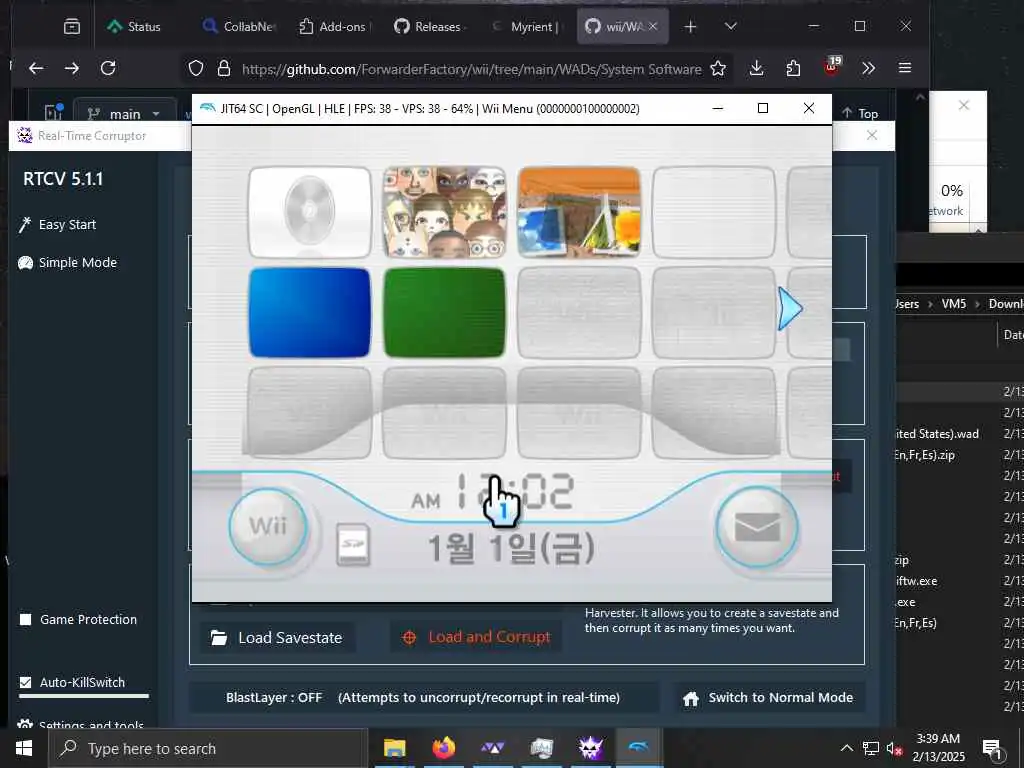Screen dimensions: 1024x768
Task: Select the blue channel tile
Action: coord(310,312)
